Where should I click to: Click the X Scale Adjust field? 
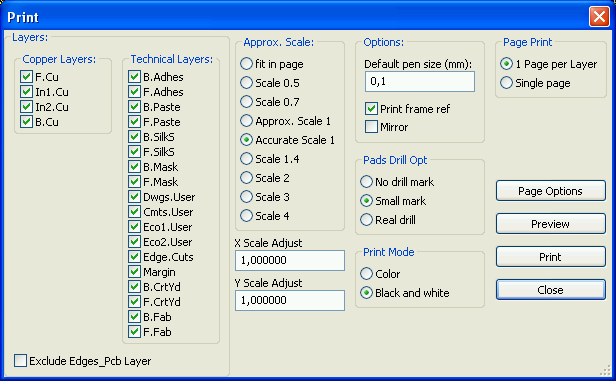290,260
